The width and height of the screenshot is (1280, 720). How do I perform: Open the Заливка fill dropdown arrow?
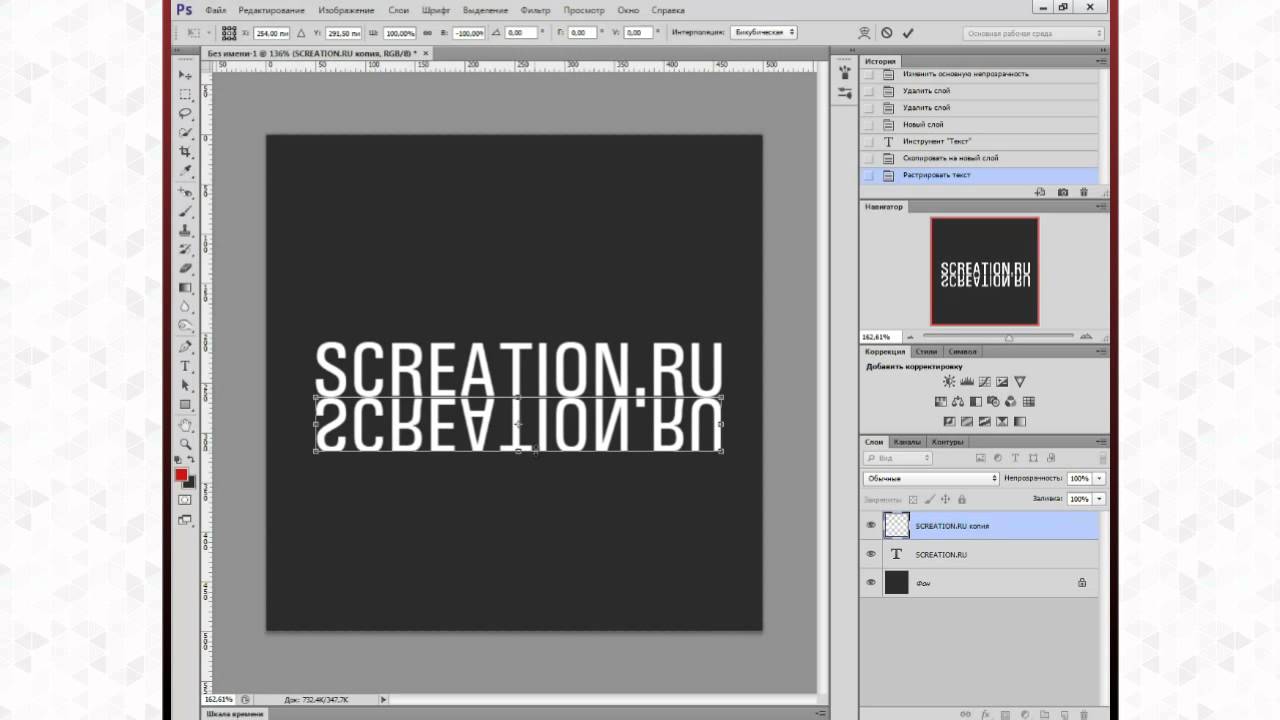pos(1099,498)
